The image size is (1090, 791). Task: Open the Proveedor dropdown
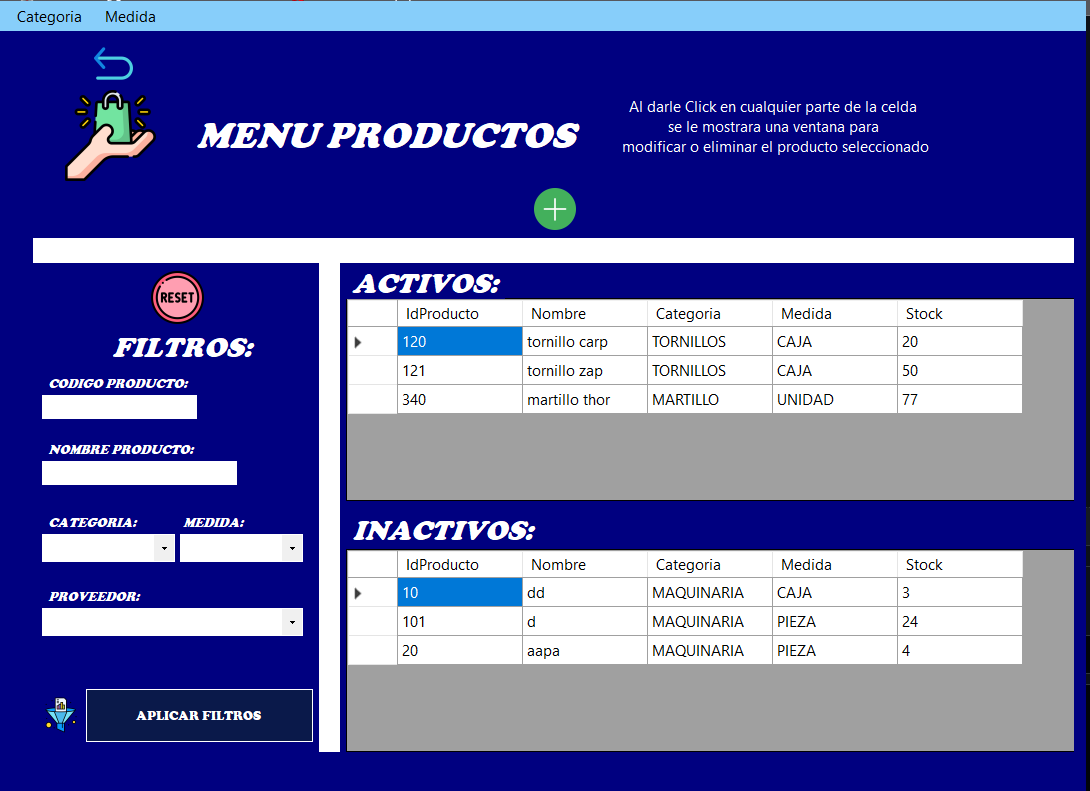click(294, 622)
